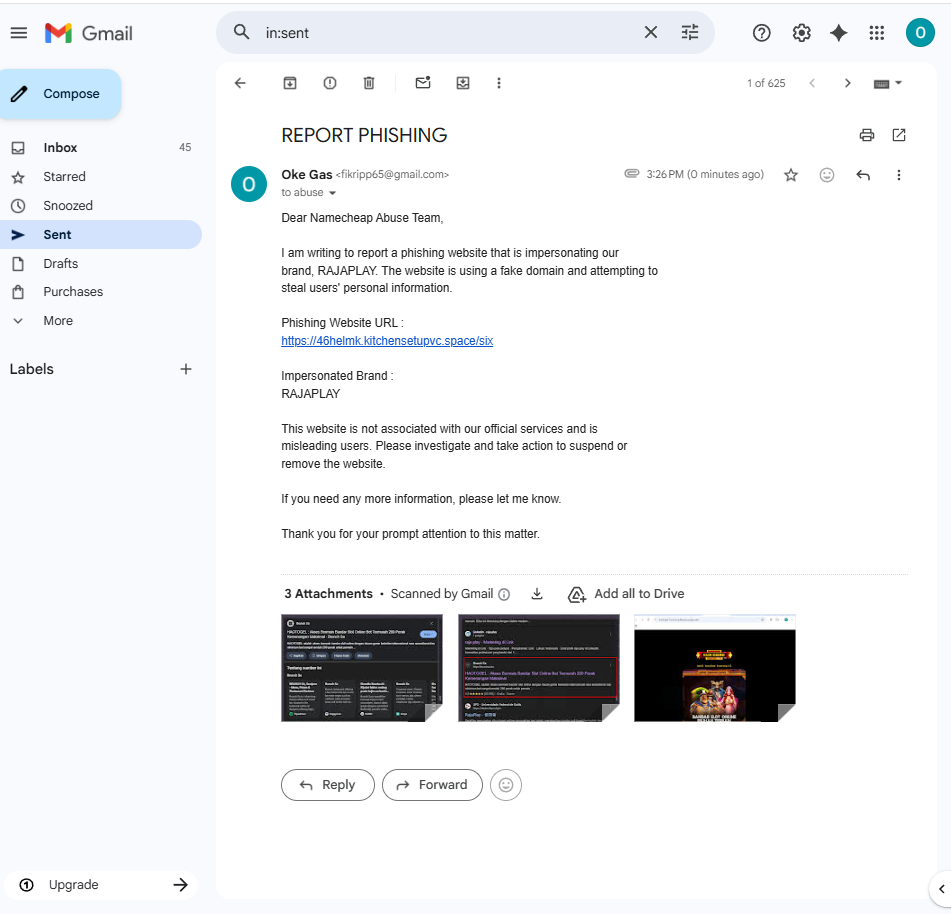Open the Snoozed folder

[100, 206]
